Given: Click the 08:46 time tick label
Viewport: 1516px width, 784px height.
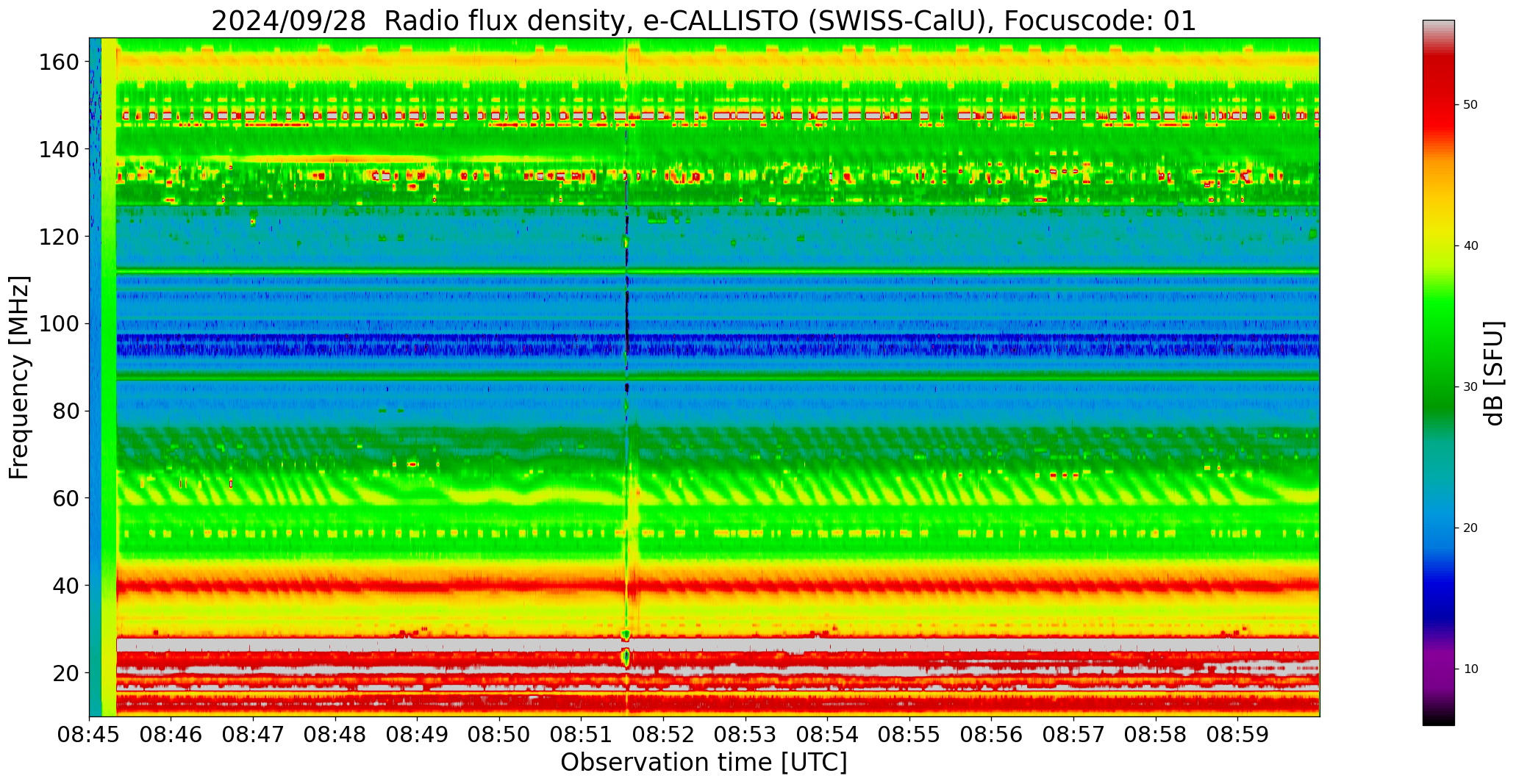Looking at the screenshot, I should coord(171,735).
